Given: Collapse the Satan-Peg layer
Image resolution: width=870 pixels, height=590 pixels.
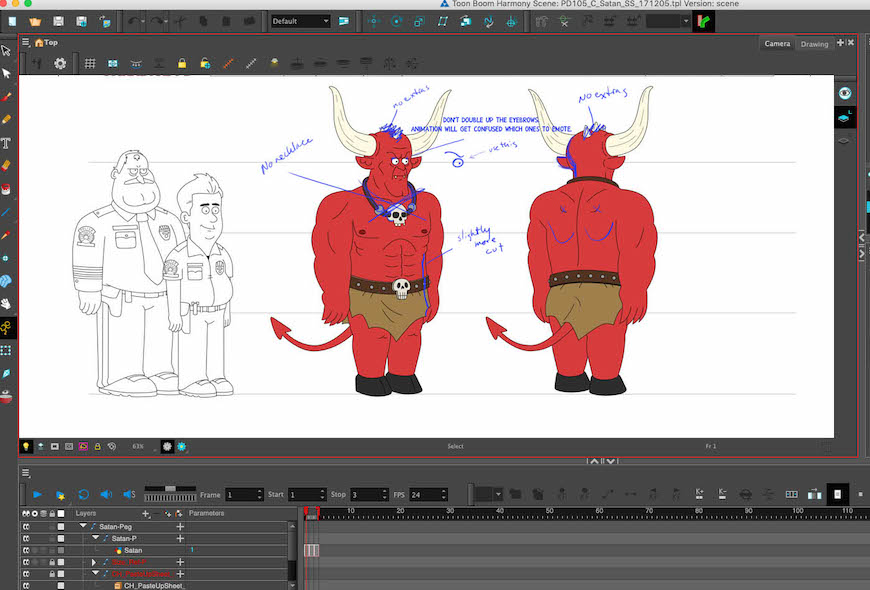Looking at the screenshot, I should [x=83, y=526].
